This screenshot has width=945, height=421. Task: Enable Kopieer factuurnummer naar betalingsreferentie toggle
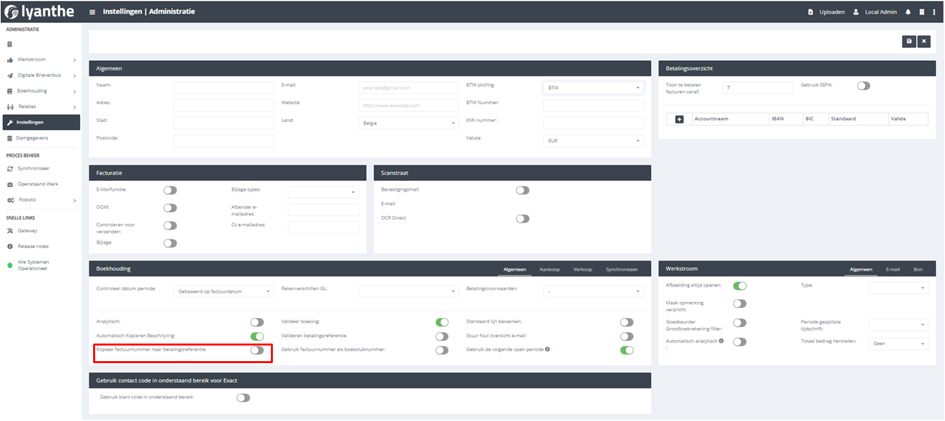(x=257, y=350)
